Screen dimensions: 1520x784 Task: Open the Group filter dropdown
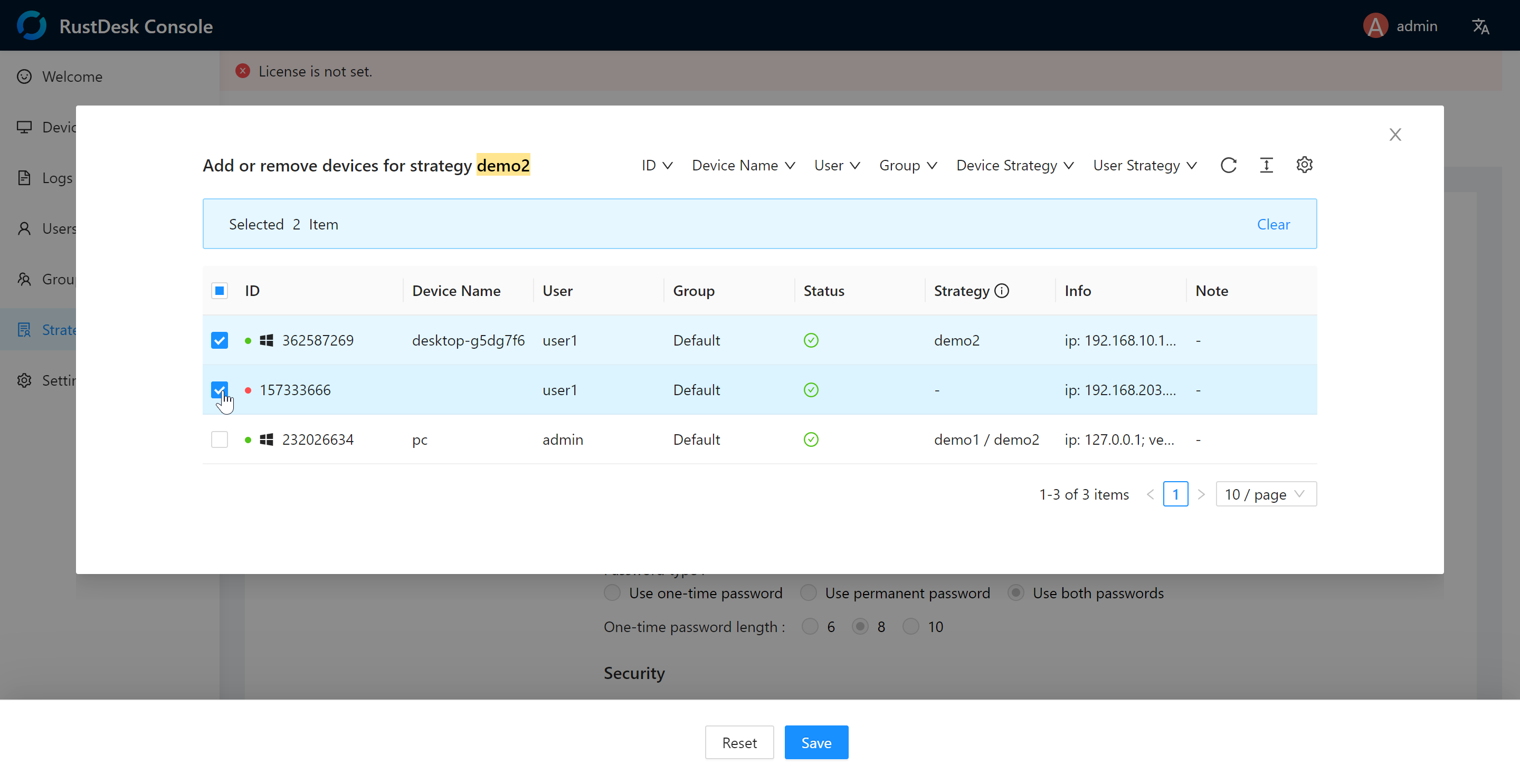[908, 165]
